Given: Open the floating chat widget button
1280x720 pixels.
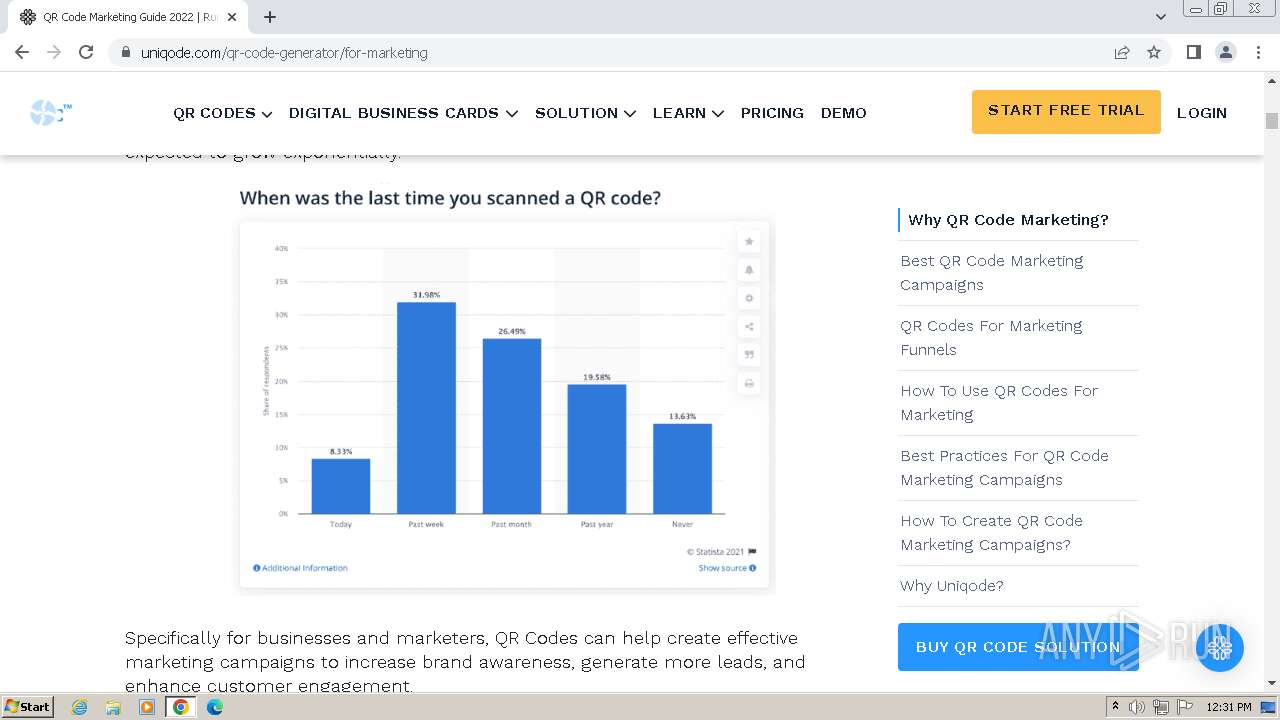Looking at the screenshot, I should point(1219,648).
